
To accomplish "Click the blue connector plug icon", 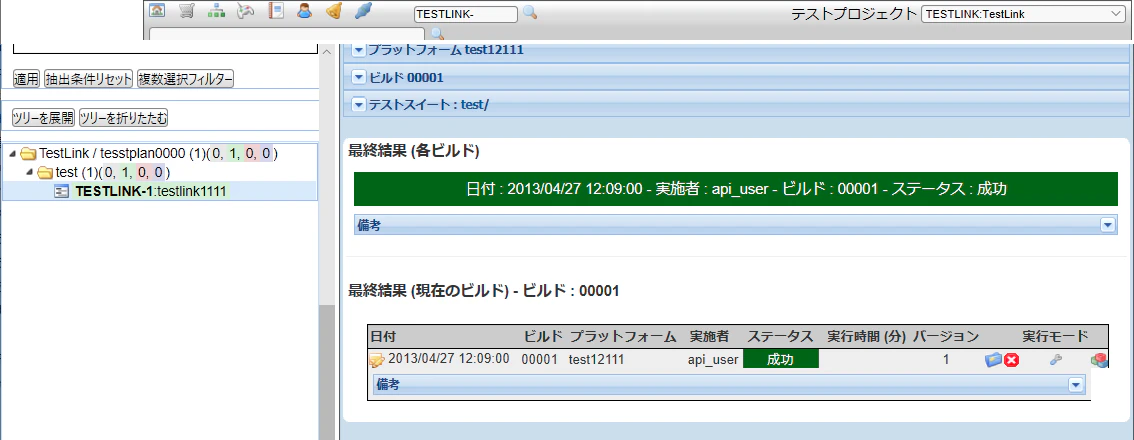I will 363,11.
